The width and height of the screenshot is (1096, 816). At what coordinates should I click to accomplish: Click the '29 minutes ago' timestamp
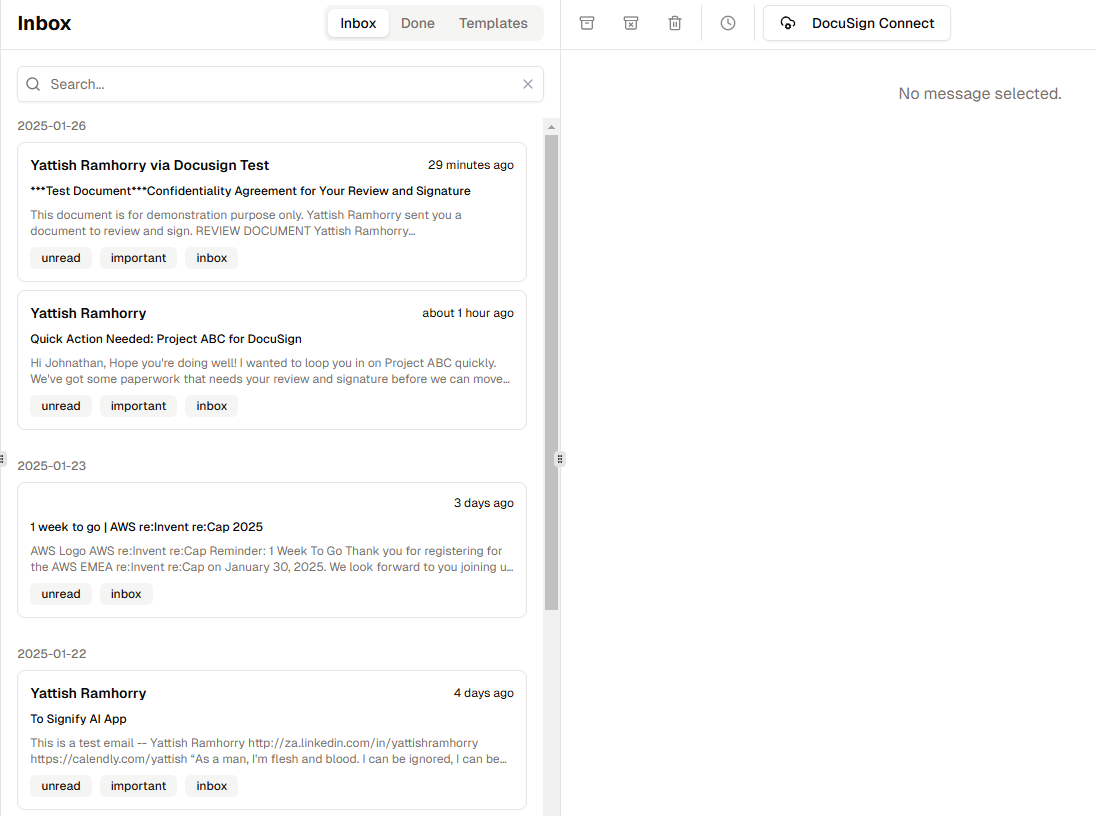point(470,165)
